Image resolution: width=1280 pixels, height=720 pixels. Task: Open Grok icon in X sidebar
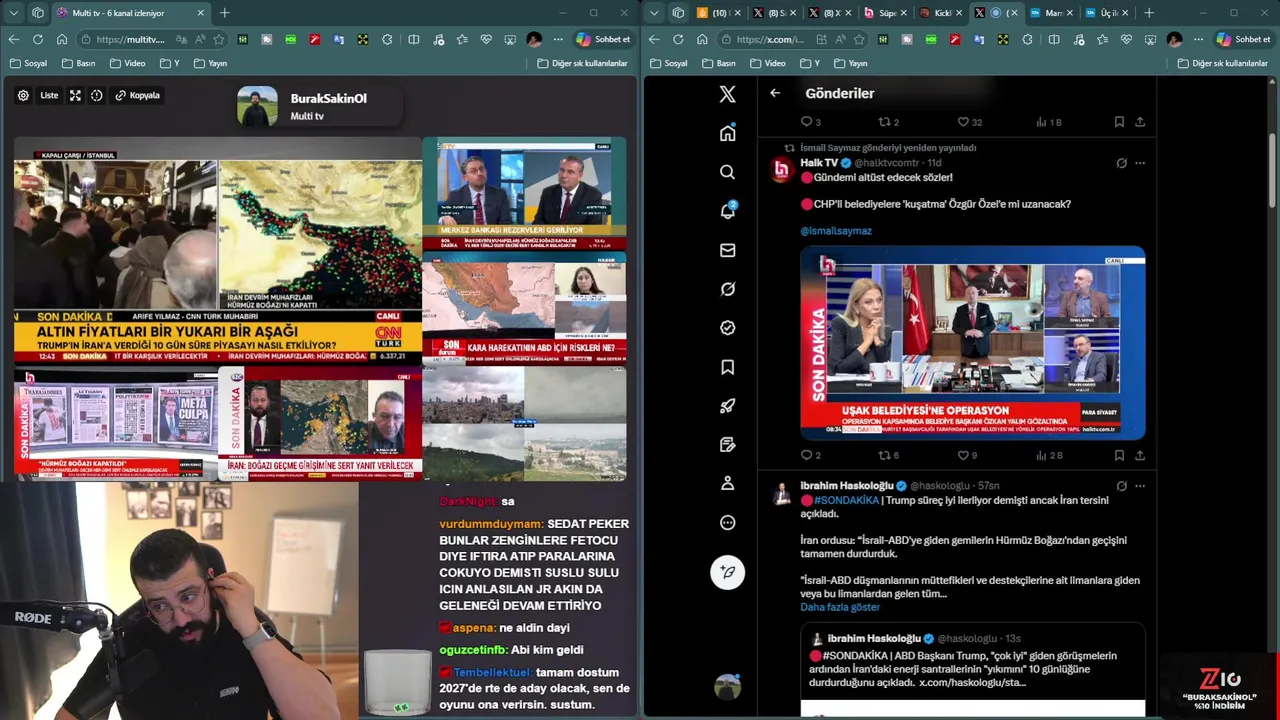tap(728, 289)
